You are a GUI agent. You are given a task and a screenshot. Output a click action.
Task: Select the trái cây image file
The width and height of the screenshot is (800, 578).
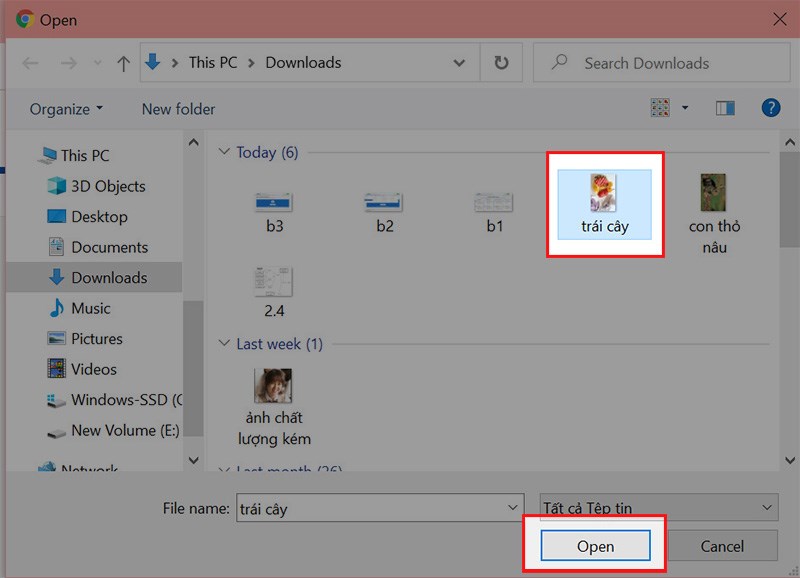(605, 204)
